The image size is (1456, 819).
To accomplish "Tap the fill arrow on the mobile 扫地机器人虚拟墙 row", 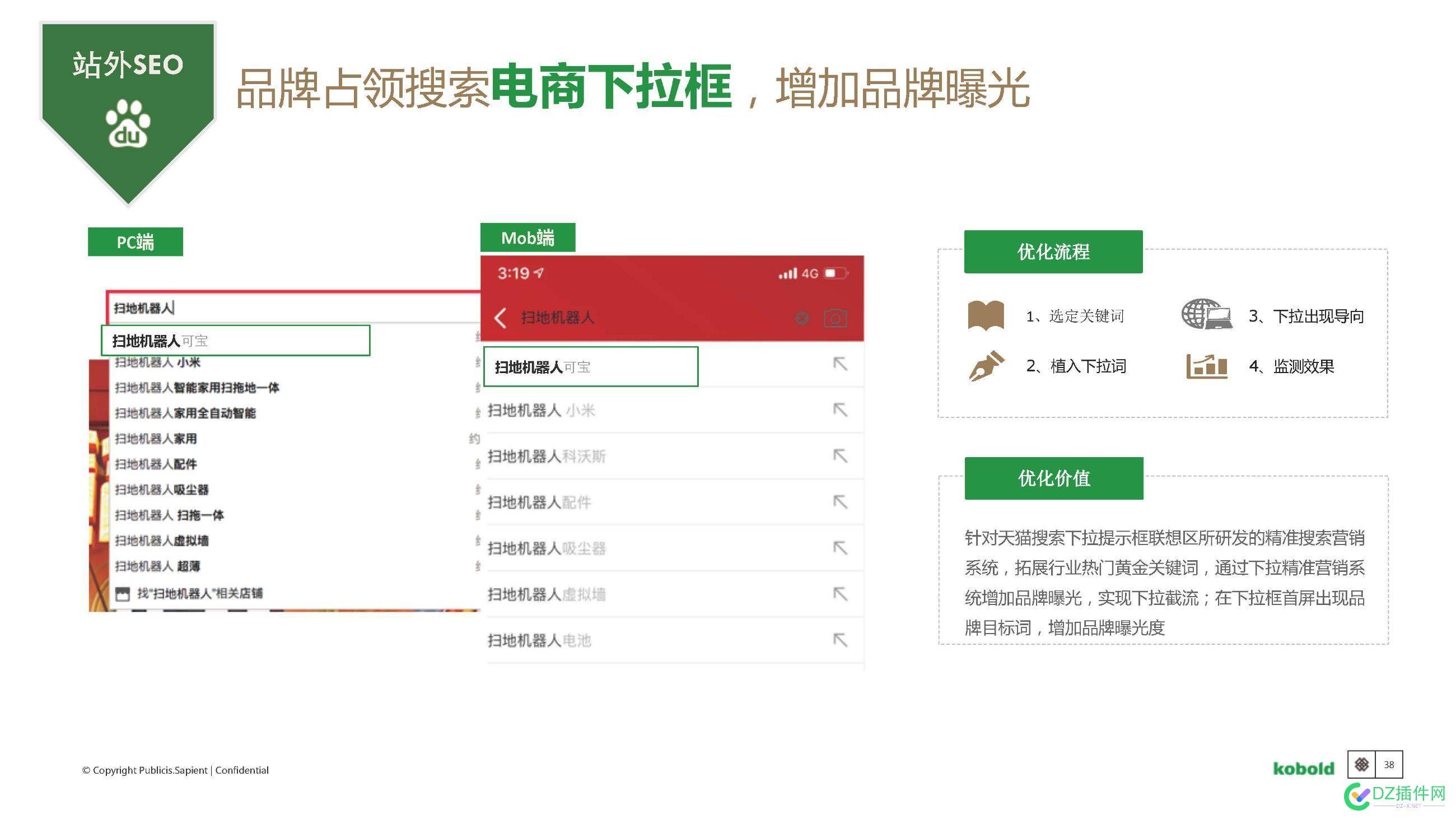I will coord(840,594).
